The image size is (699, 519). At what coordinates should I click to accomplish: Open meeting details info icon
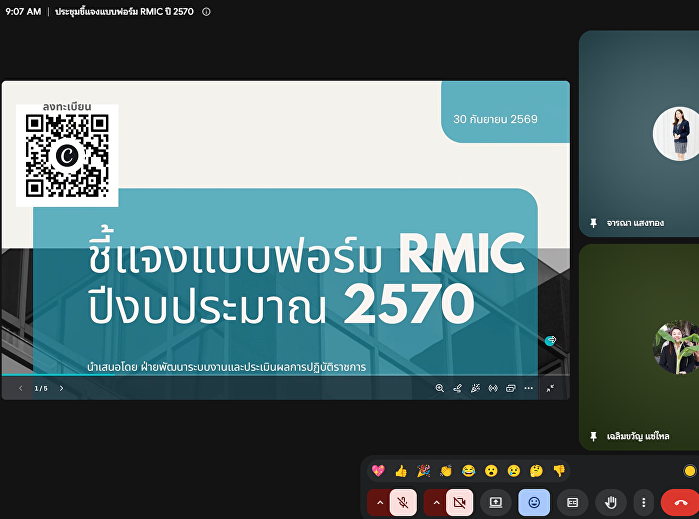tap(206, 12)
